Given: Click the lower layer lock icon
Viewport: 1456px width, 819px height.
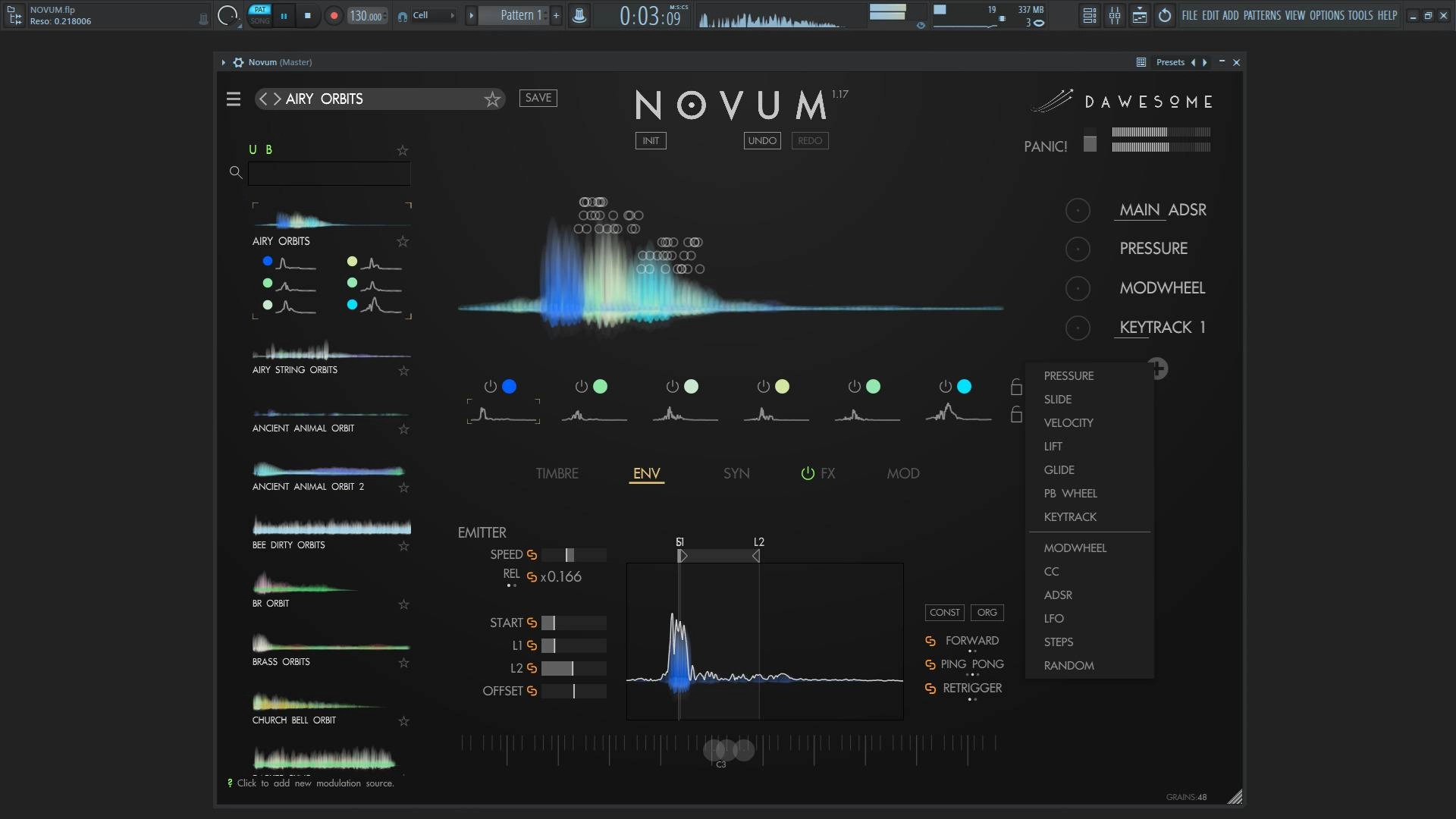Looking at the screenshot, I should pos(1016,414).
